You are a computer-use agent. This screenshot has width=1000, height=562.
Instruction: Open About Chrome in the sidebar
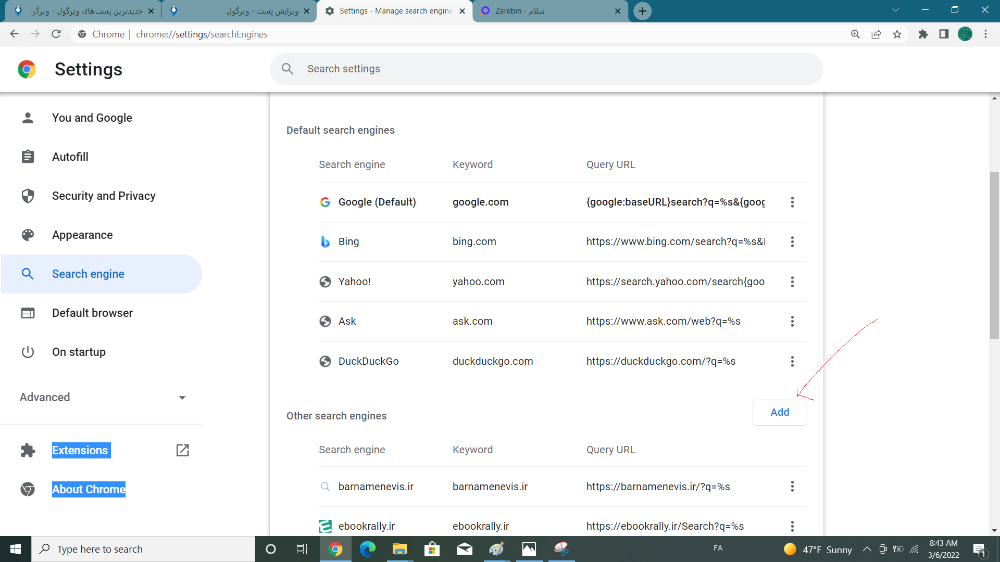(89, 489)
